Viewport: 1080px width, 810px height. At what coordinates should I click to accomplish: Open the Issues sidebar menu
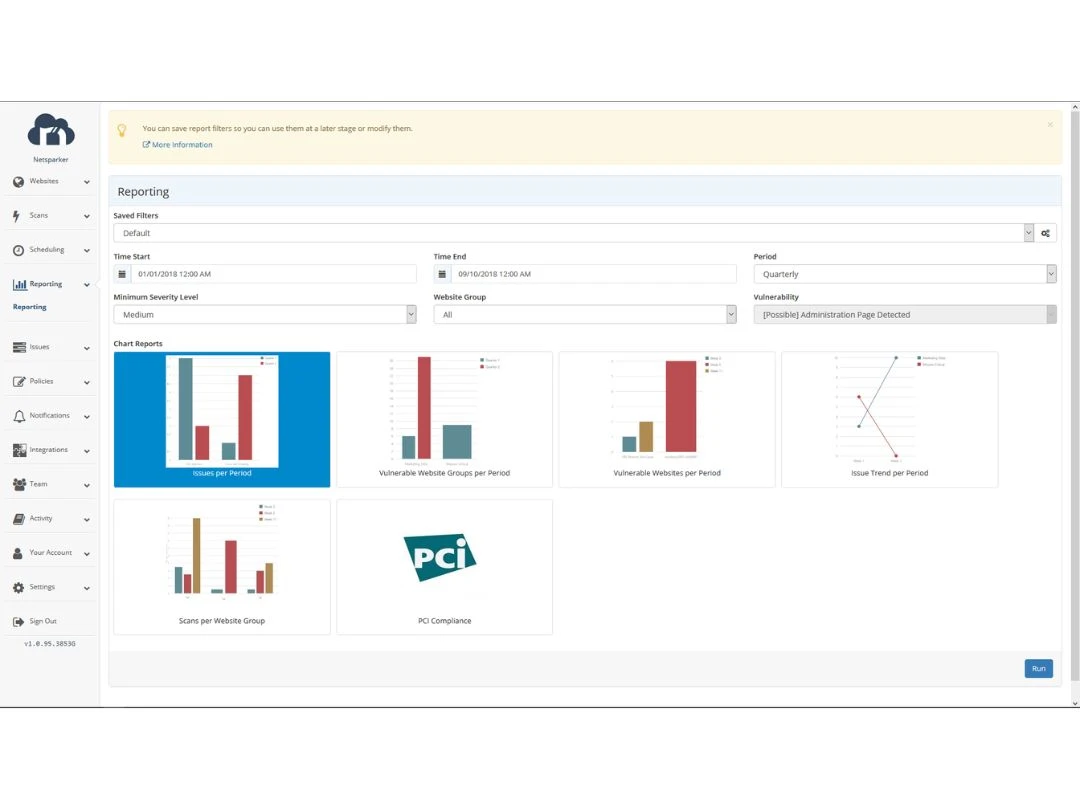(x=51, y=347)
